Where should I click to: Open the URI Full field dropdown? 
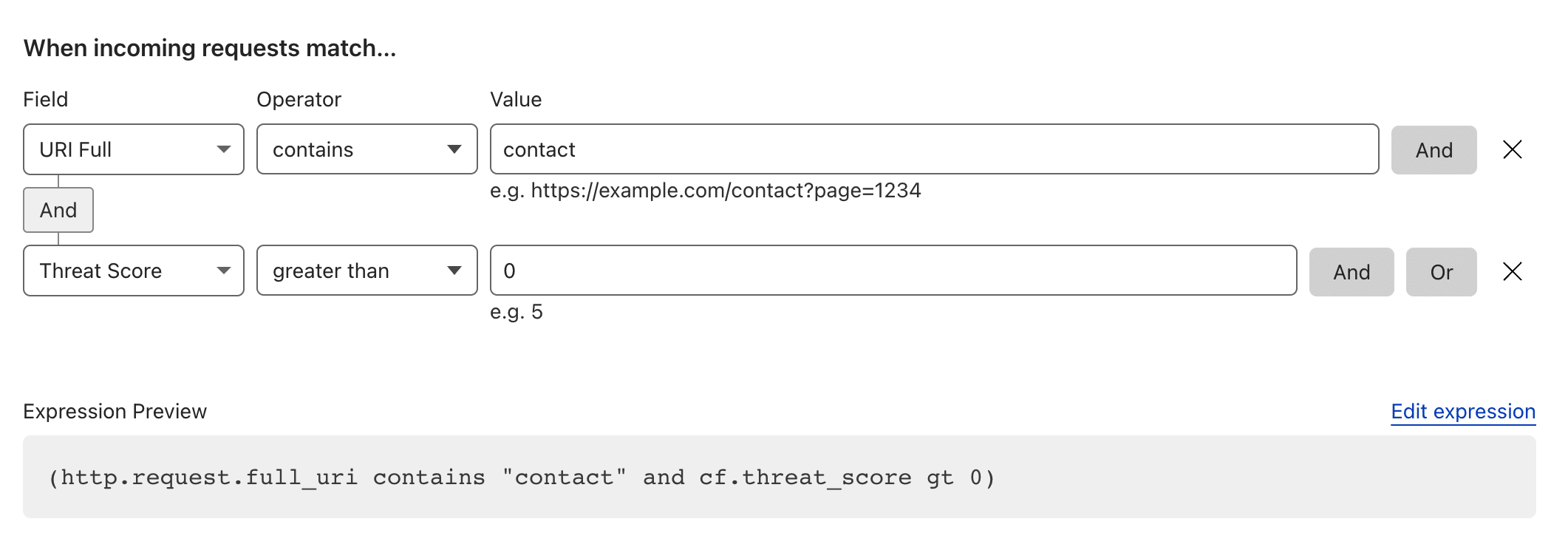134,149
